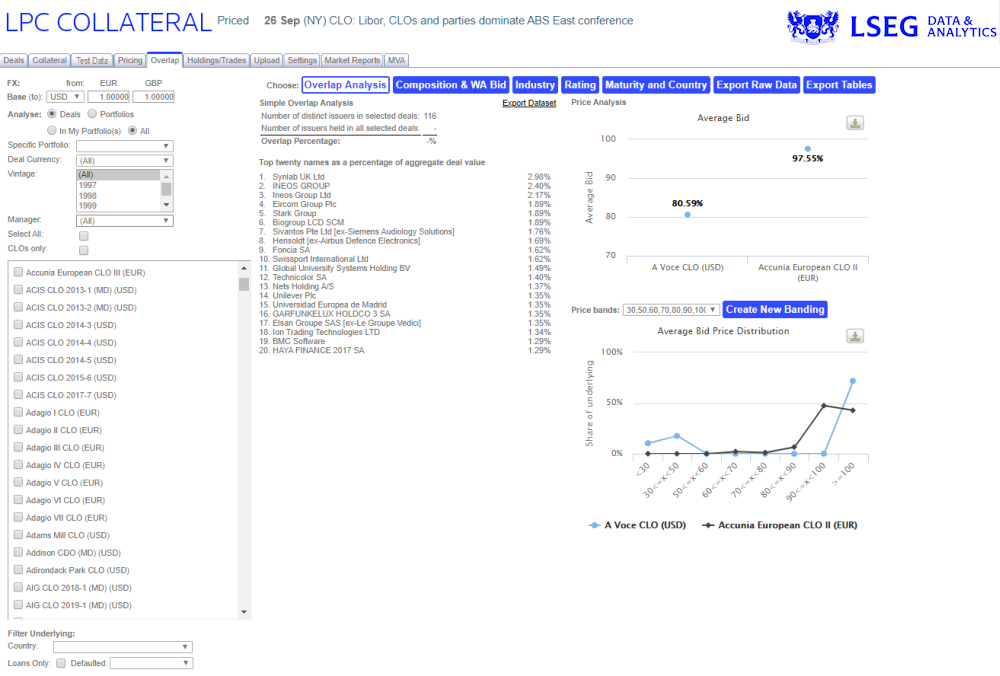Open the Market Reports tab
The width and height of the screenshot is (1000, 676).
coord(353,61)
